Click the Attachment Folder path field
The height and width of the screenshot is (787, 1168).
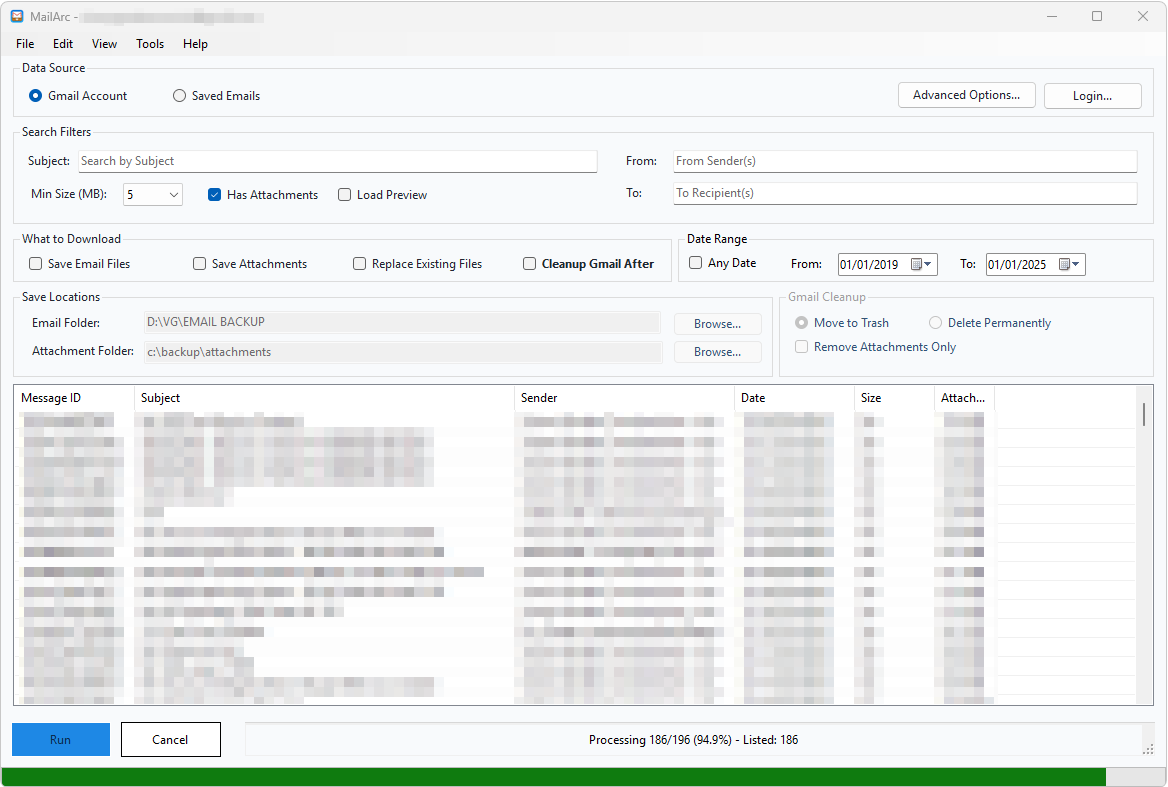click(402, 352)
